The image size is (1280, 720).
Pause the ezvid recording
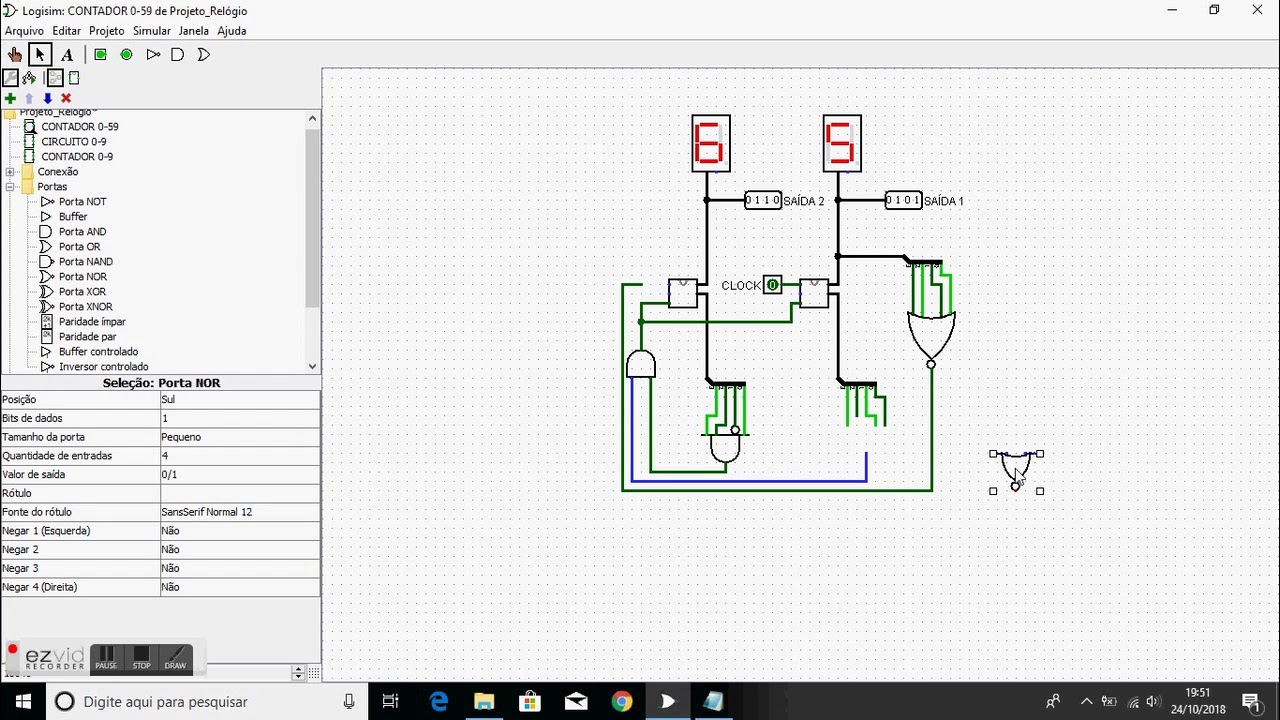click(x=106, y=658)
